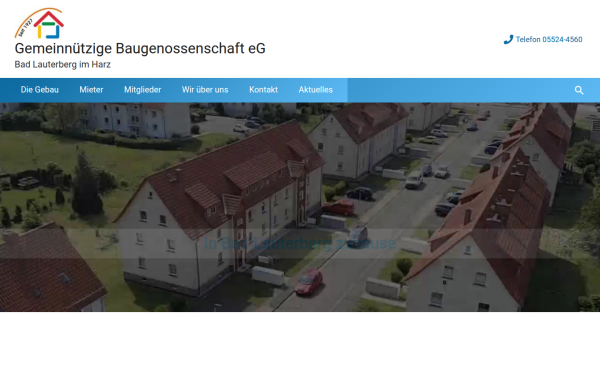
Task: Click the phone handset icon
Action: tap(508, 39)
